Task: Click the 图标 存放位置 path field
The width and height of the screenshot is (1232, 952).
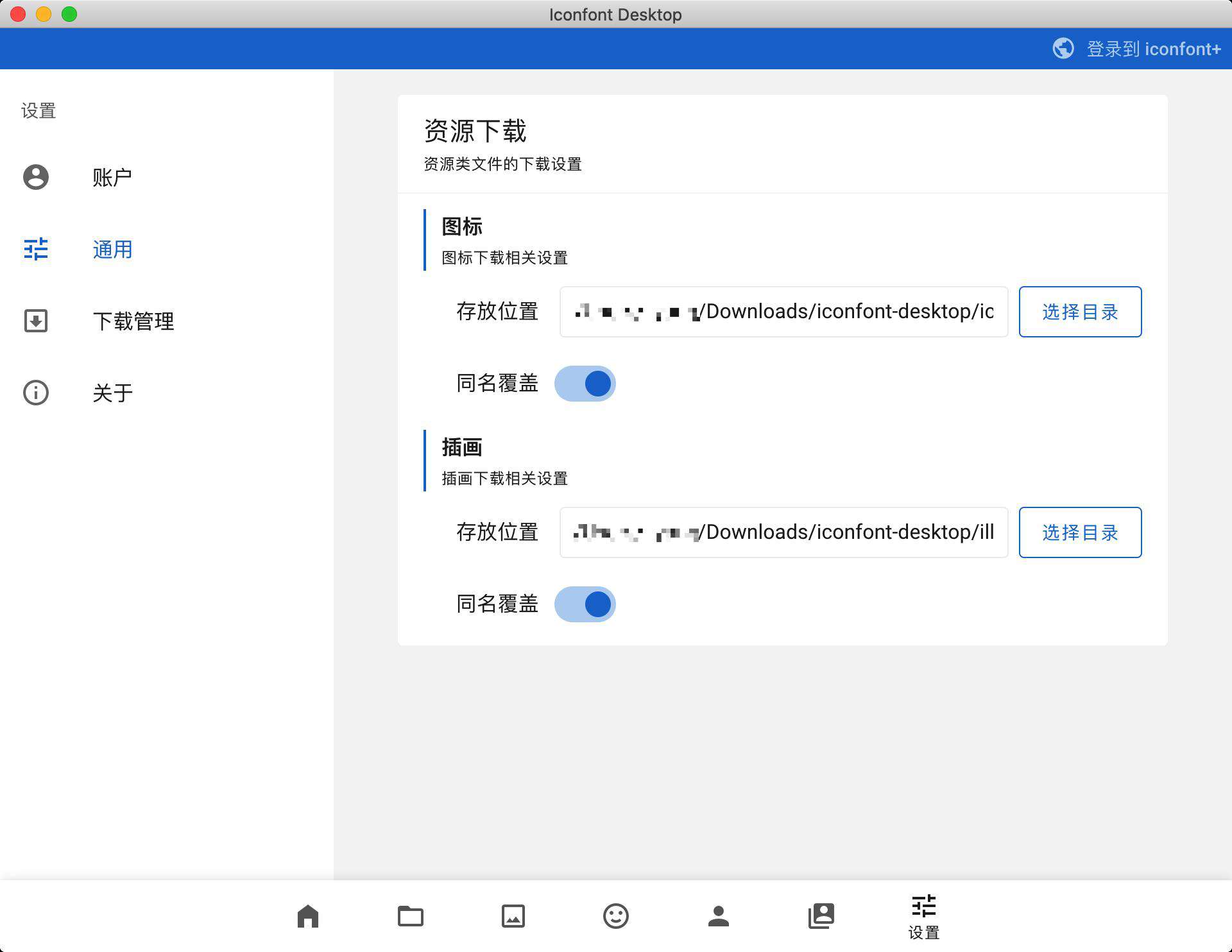Action: [x=783, y=312]
